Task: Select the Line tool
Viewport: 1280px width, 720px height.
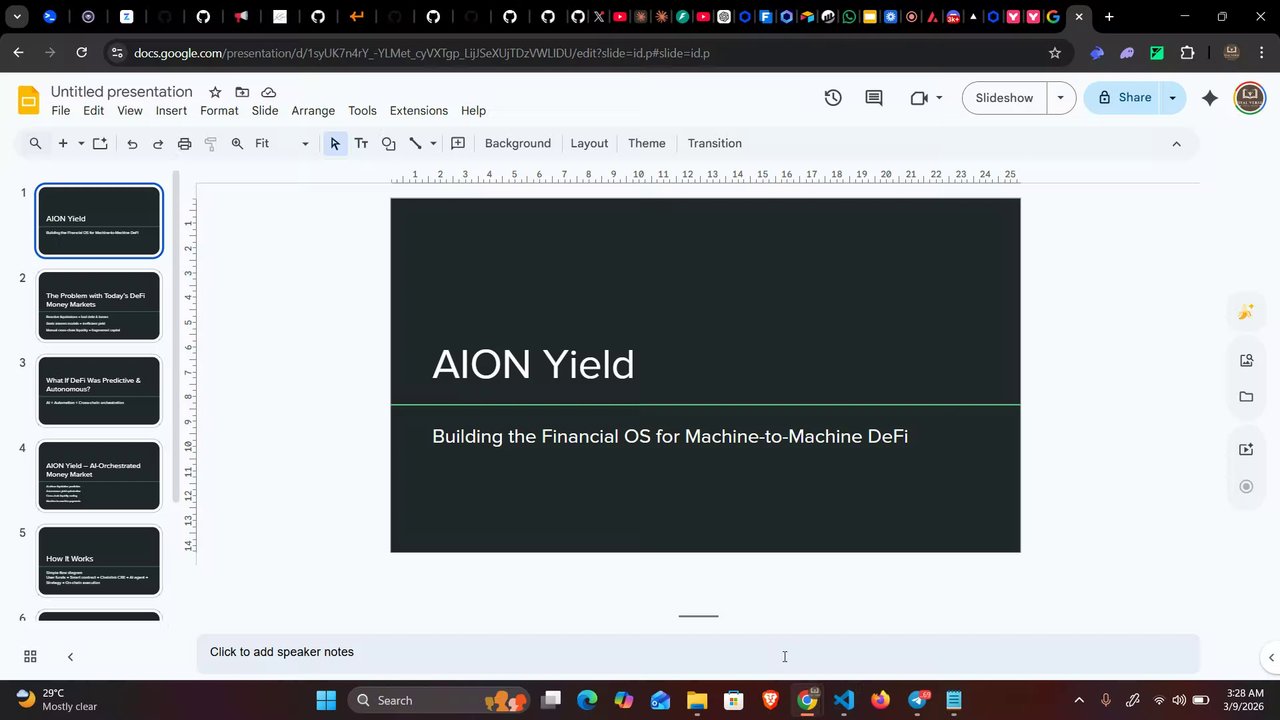Action: (415, 144)
